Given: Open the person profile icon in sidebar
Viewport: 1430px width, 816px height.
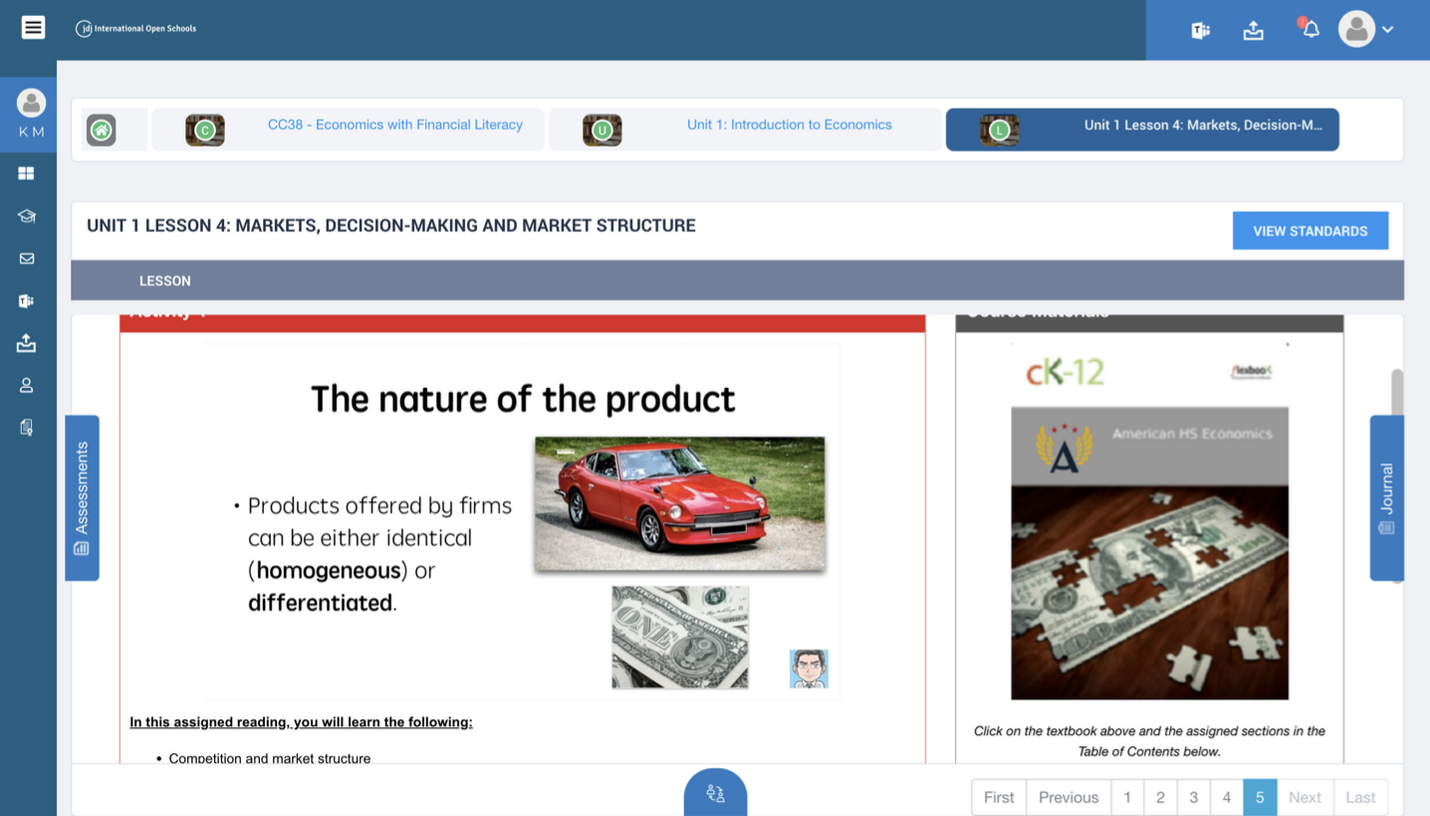Looking at the screenshot, I should click(x=26, y=385).
